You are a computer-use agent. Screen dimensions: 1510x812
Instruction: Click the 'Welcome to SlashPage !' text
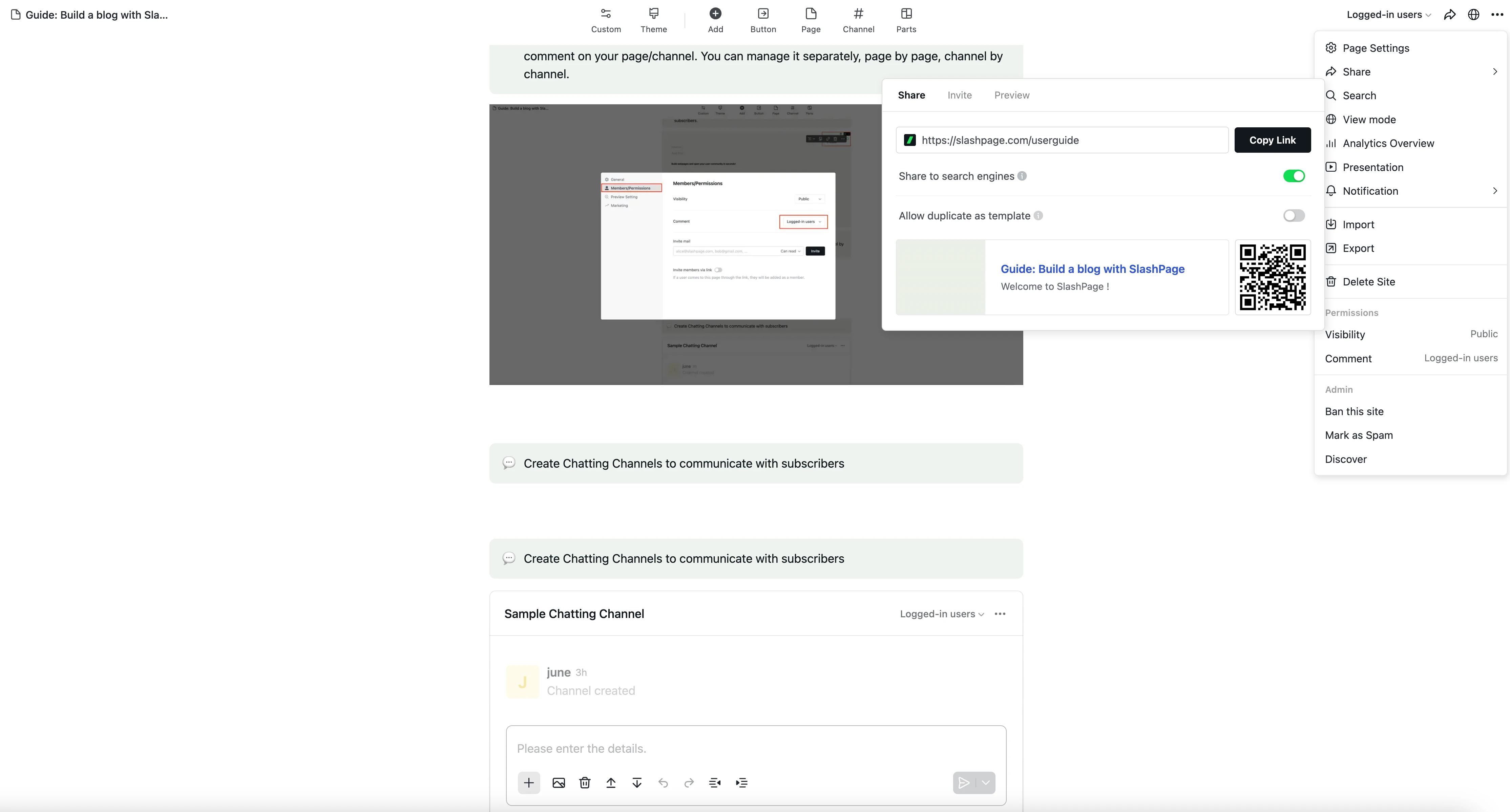point(1054,286)
